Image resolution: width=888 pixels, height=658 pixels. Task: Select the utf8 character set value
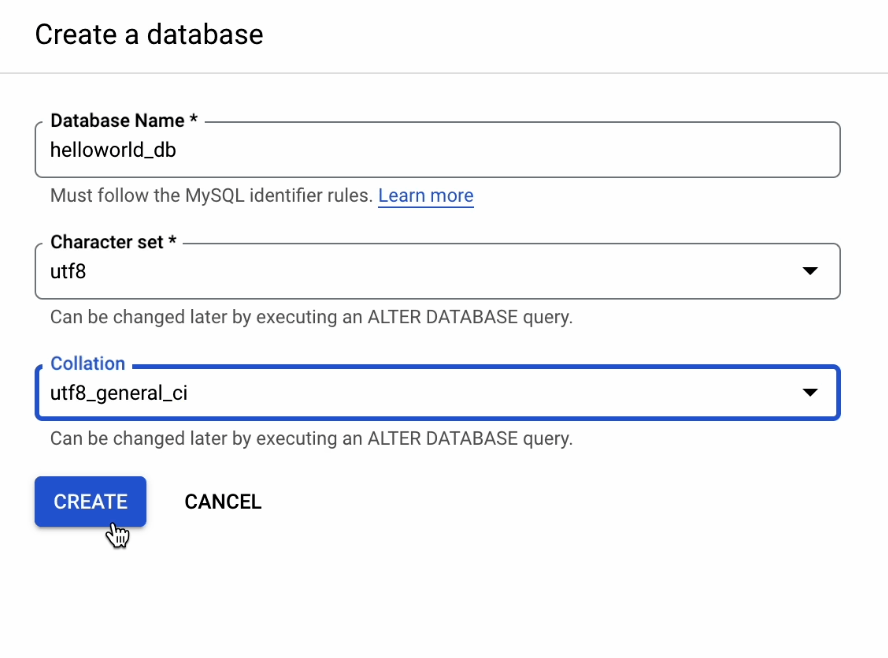point(69,271)
